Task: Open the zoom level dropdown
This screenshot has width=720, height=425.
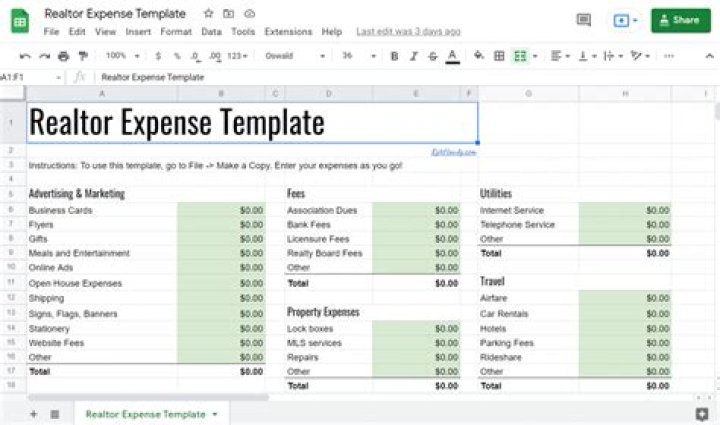Action: (122, 56)
